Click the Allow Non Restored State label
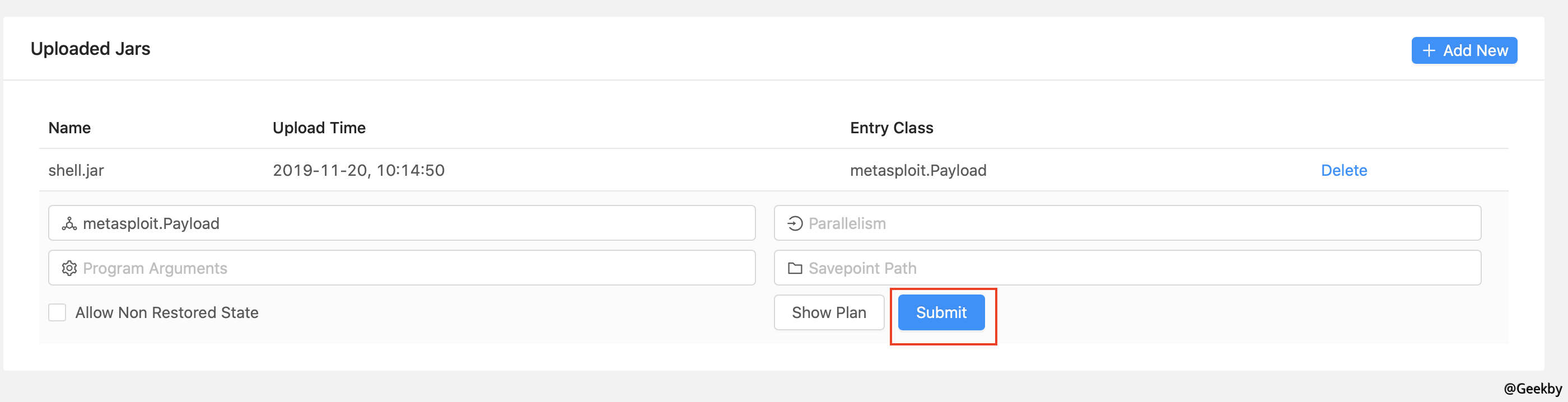This screenshot has width=1568, height=402. 167,312
